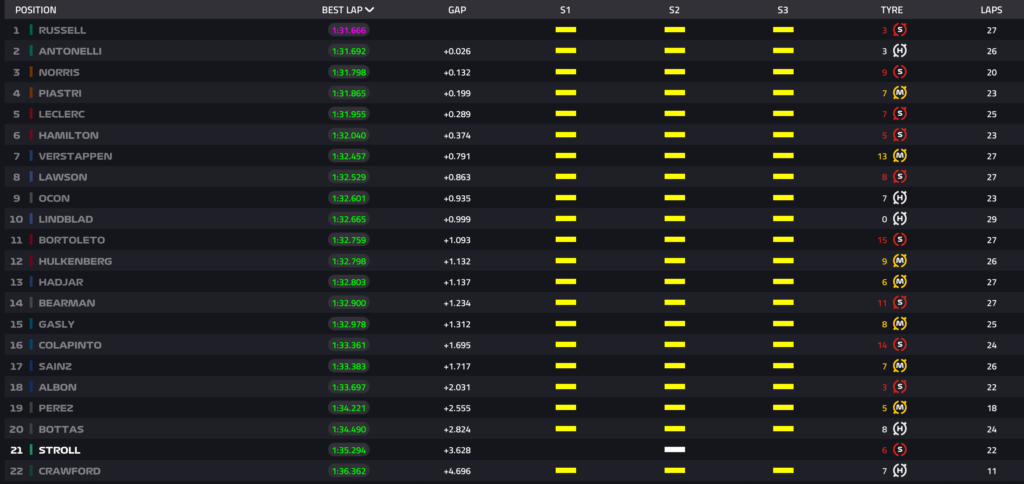The height and width of the screenshot is (484, 1024).
Task: Click Verstappen's tyre age 13
Action: 883,156
